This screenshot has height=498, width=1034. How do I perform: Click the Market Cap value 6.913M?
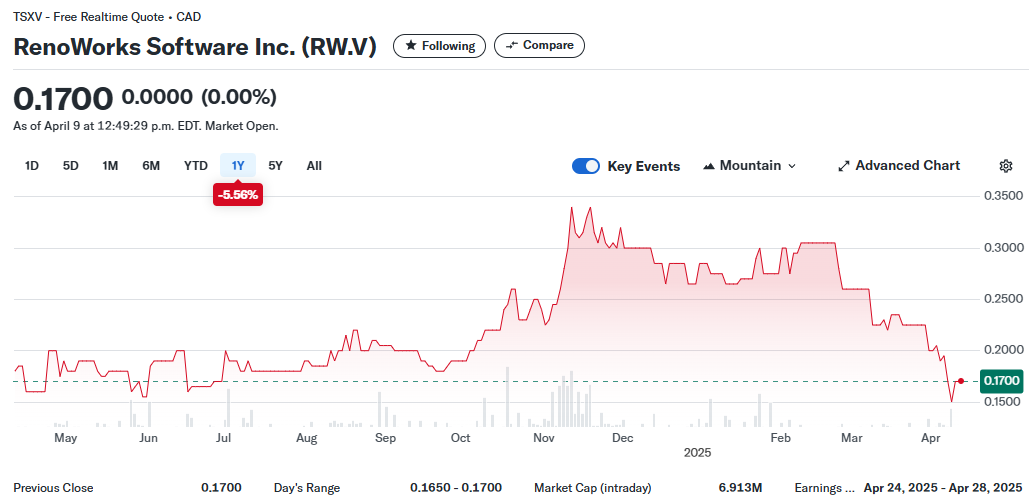(x=741, y=488)
